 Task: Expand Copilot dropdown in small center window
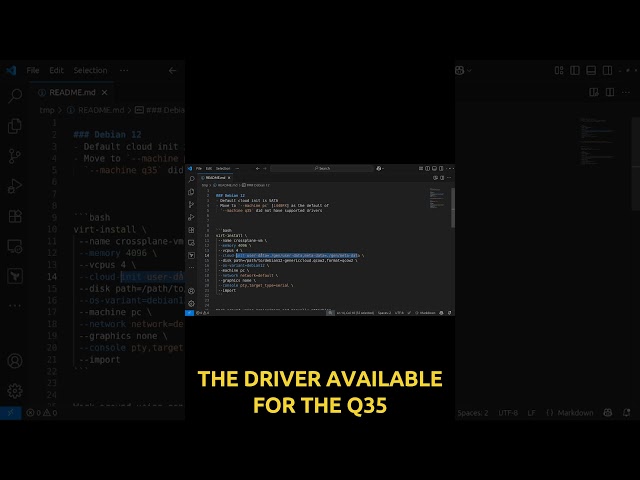tap(383, 168)
